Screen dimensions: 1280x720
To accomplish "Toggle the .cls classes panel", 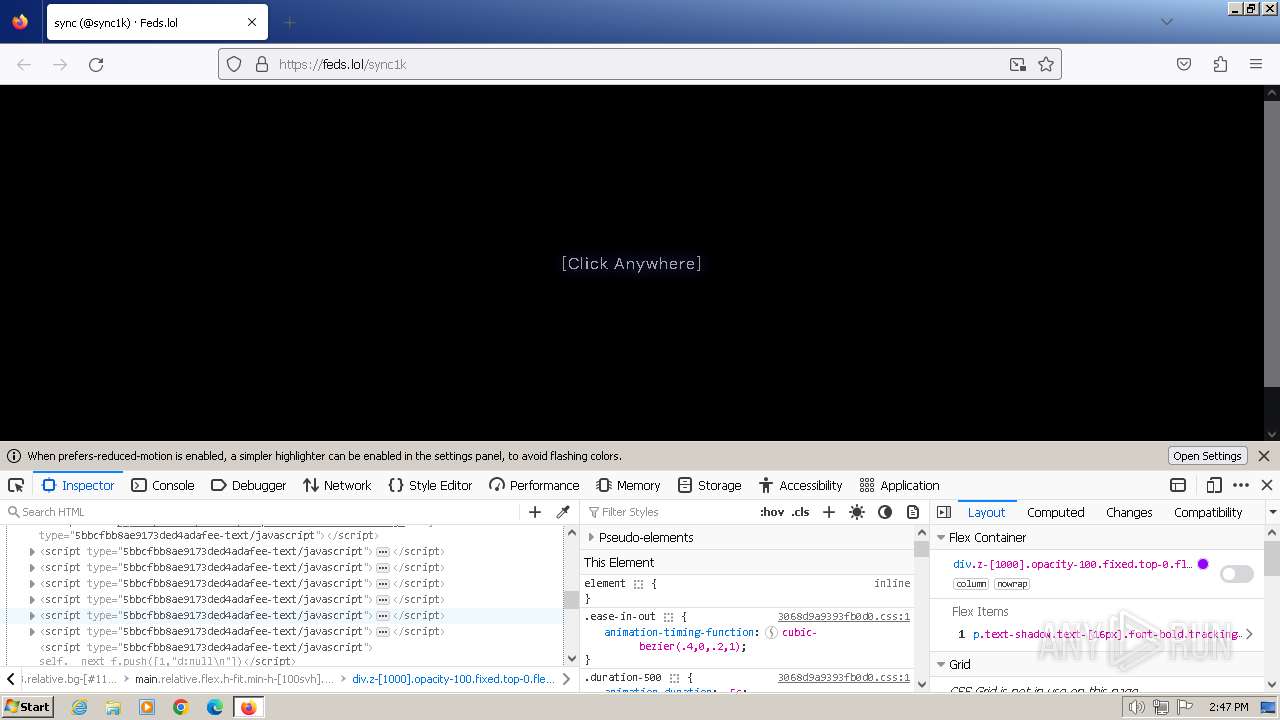I will [x=800, y=512].
